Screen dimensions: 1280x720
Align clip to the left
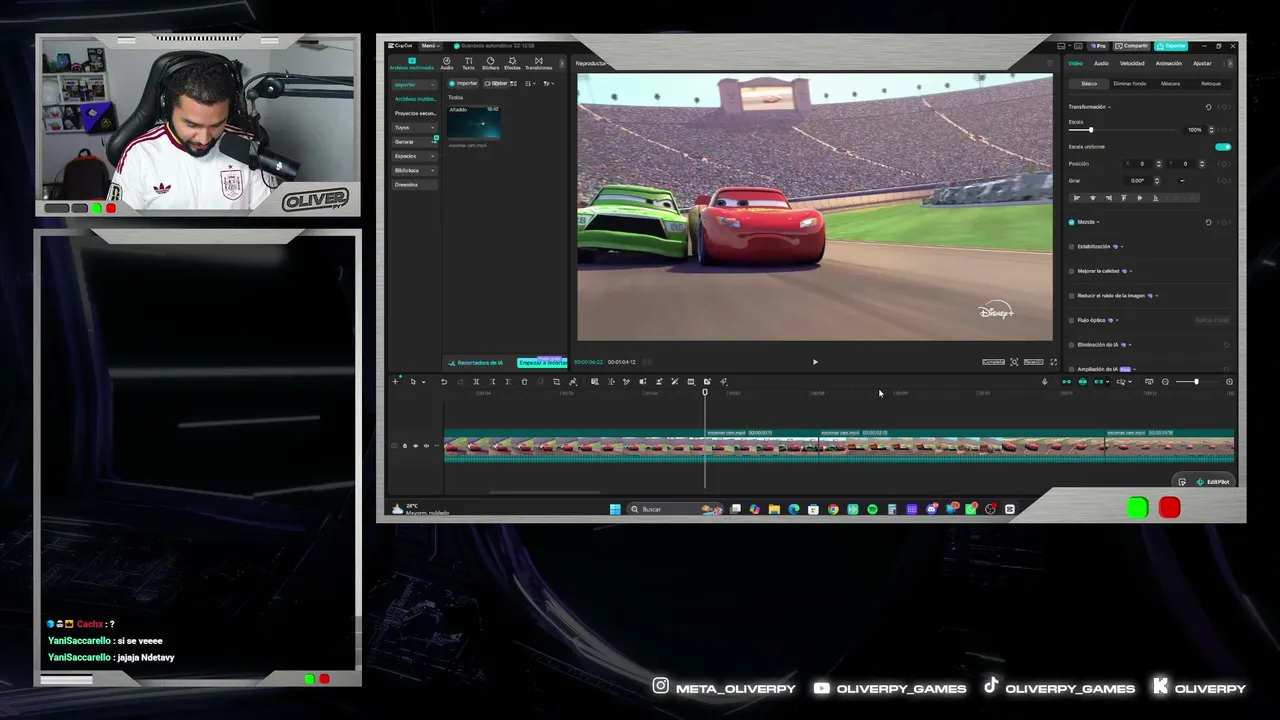click(x=1076, y=198)
